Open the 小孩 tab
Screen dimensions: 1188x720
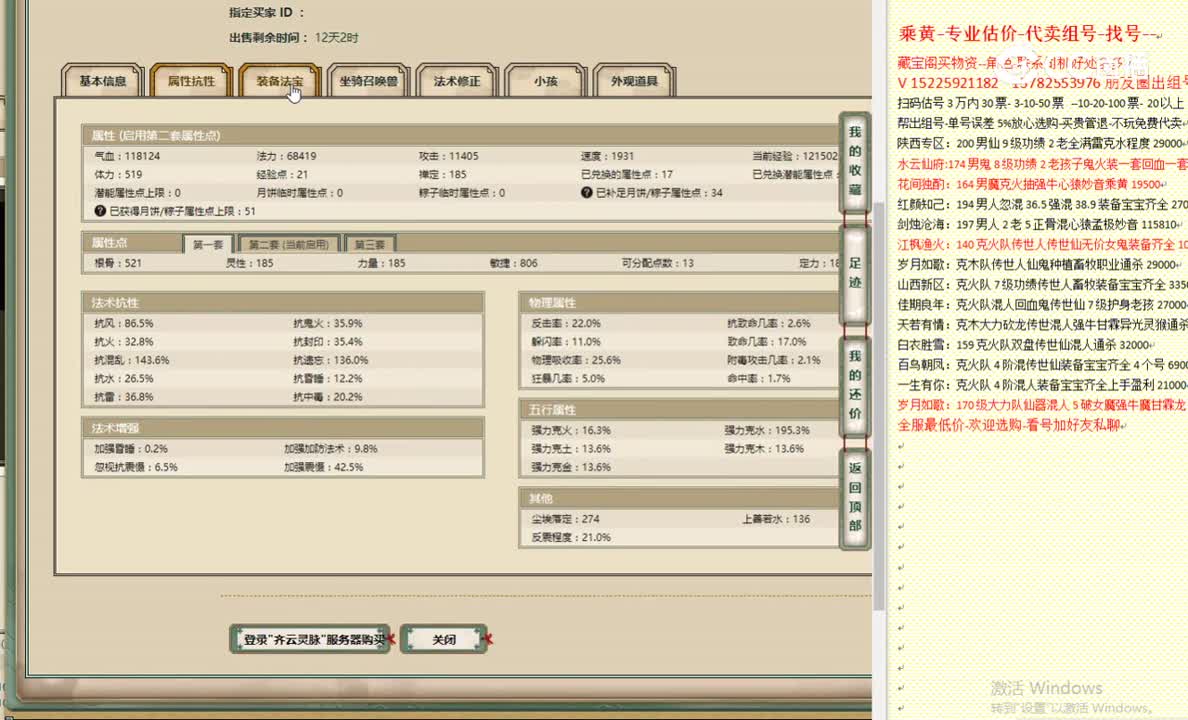[546, 80]
